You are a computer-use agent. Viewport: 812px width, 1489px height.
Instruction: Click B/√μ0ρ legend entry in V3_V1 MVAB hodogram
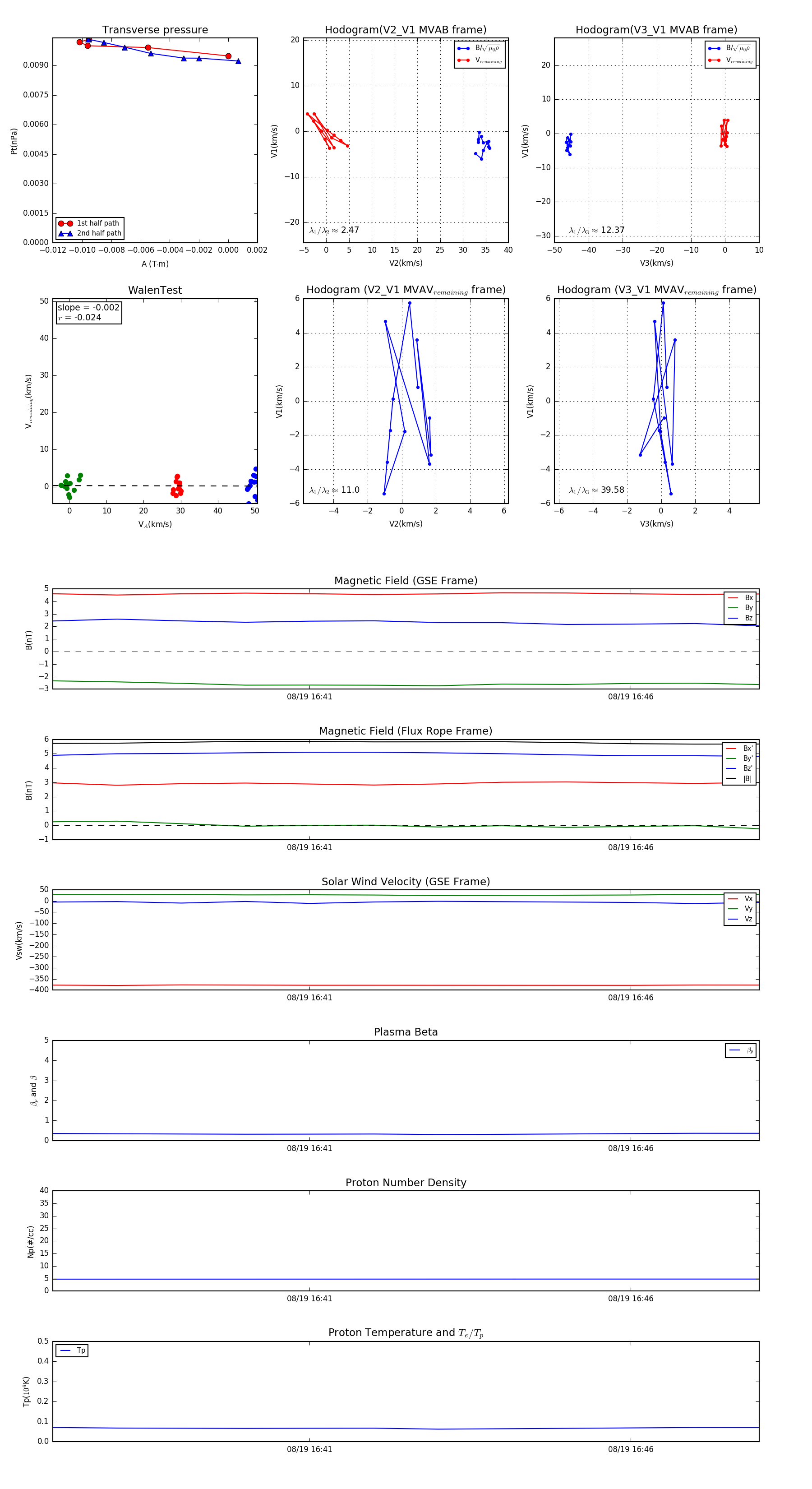tap(730, 49)
